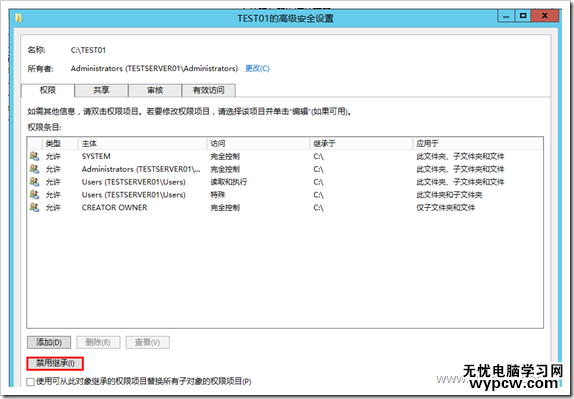Click the 删除(R) button
Image resolution: width=574 pixels, height=399 pixels.
tap(98, 343)
